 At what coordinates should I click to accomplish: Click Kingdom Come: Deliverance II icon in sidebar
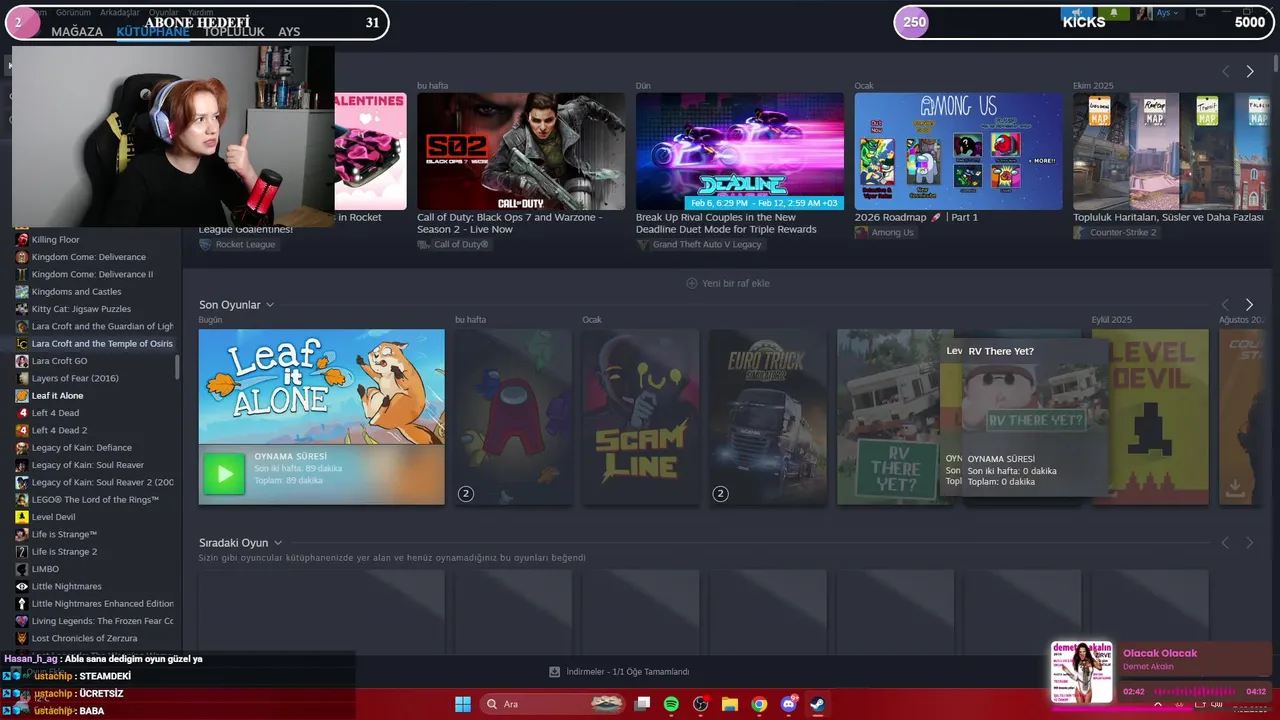(22, 274)
